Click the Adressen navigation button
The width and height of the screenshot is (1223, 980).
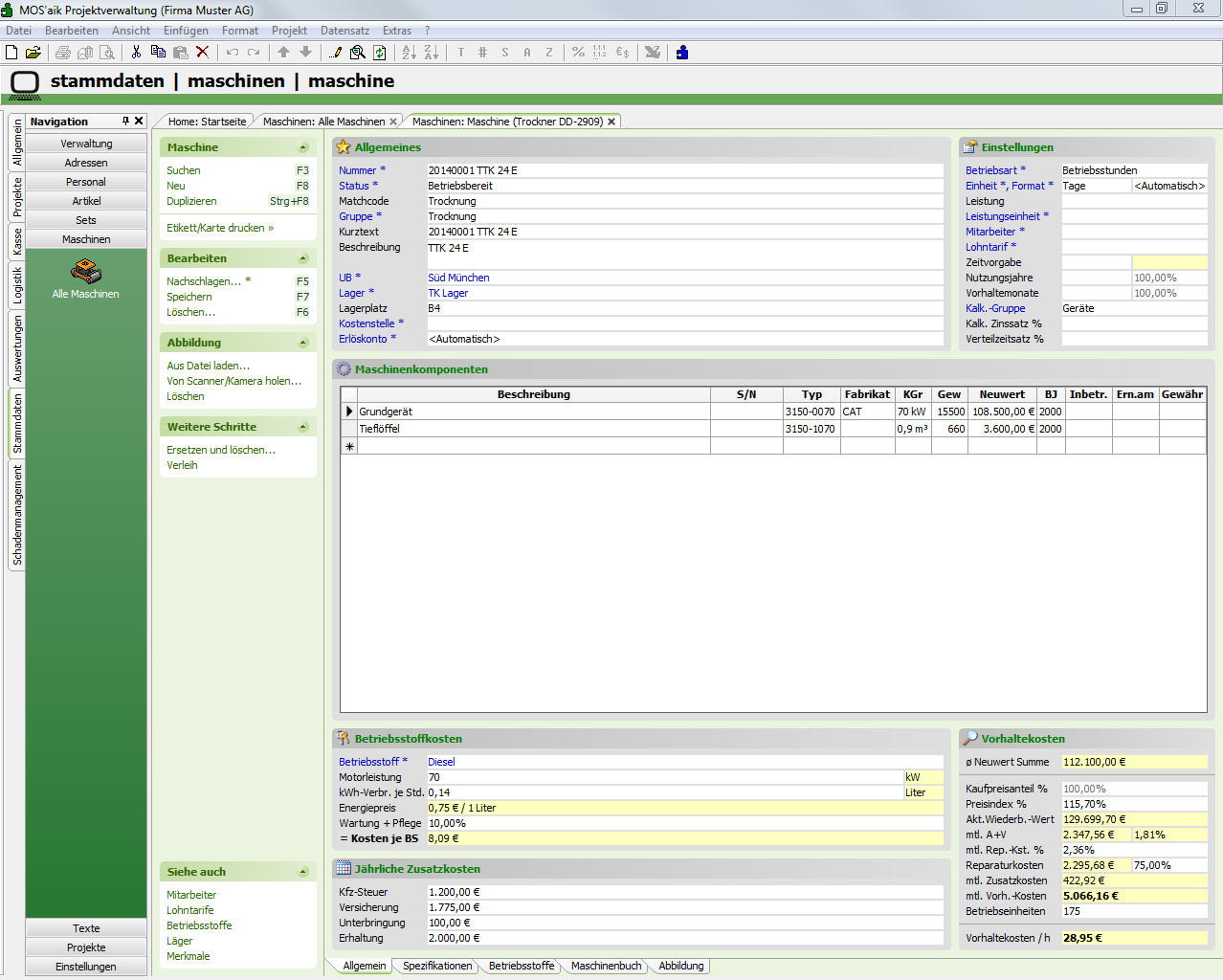tap(86, 163)
